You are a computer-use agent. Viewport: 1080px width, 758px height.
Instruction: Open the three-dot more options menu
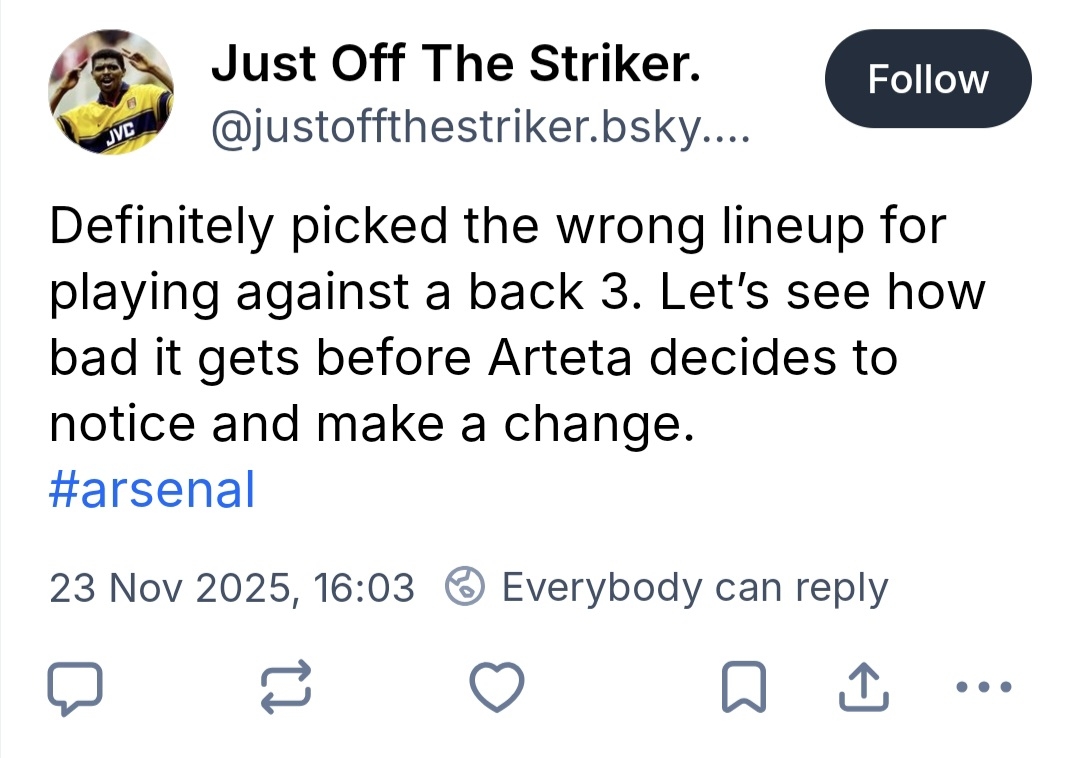click(x=984, y=688)
